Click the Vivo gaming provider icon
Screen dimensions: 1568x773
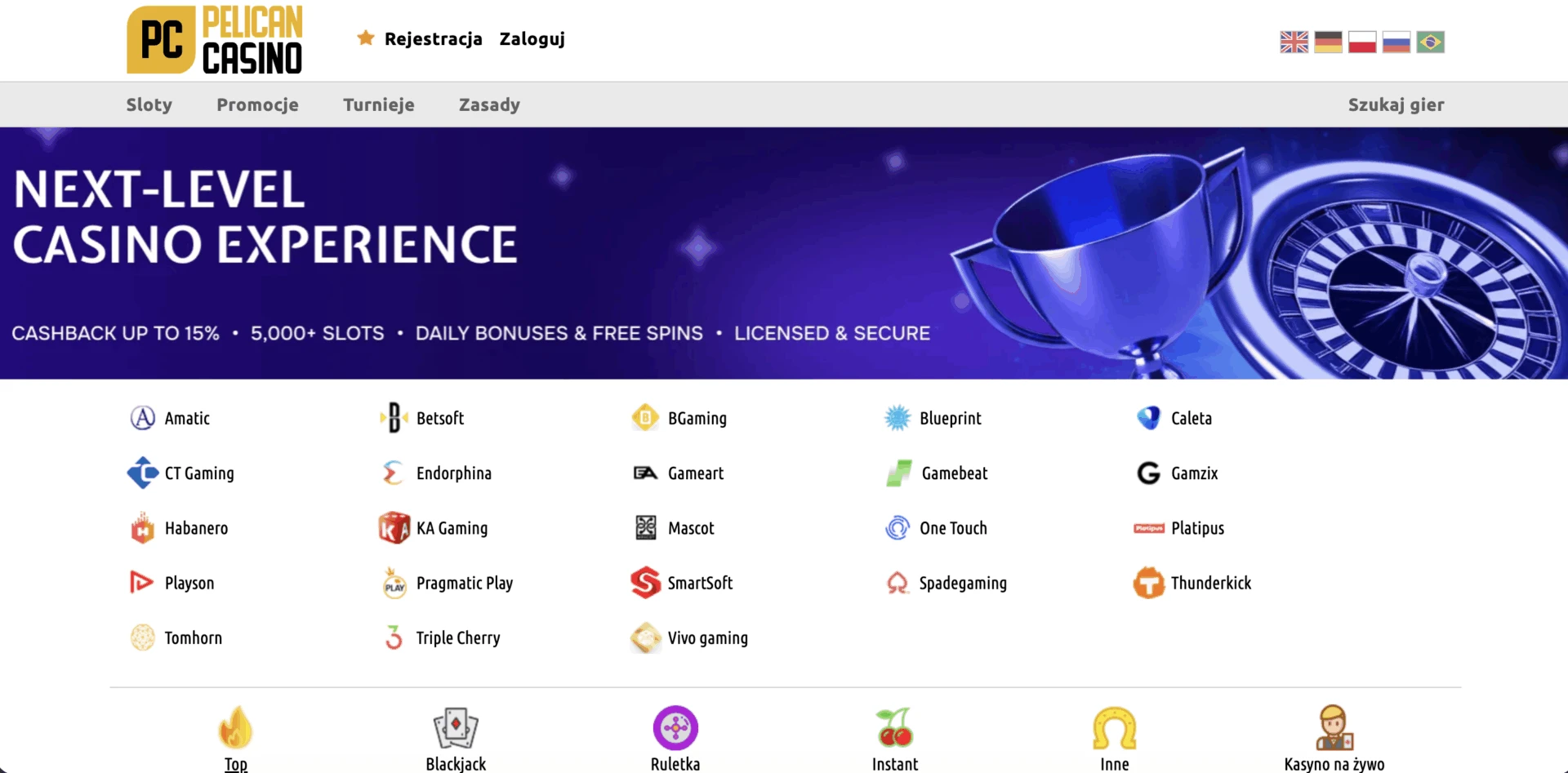pyautogui.click(x=646, y=638)
